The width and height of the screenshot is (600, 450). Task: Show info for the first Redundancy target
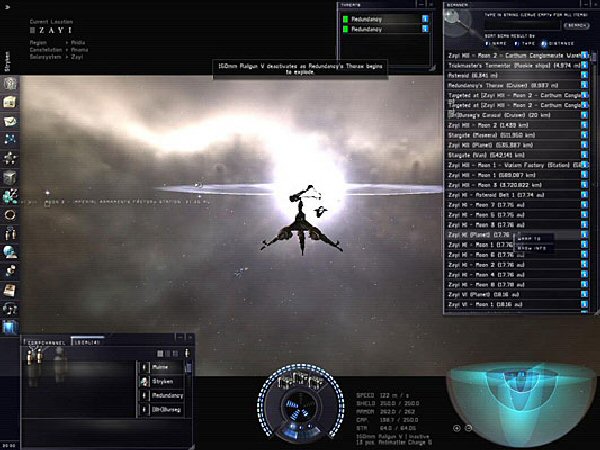click(425, 19)
